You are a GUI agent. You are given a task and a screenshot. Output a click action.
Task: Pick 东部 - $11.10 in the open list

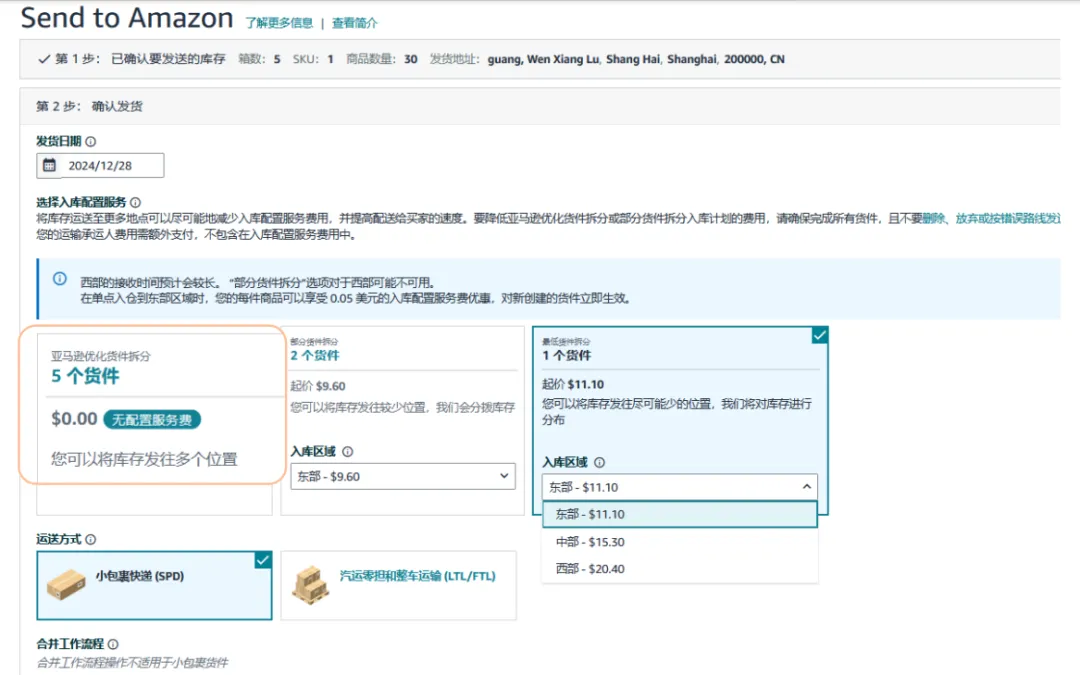point(590,514)
